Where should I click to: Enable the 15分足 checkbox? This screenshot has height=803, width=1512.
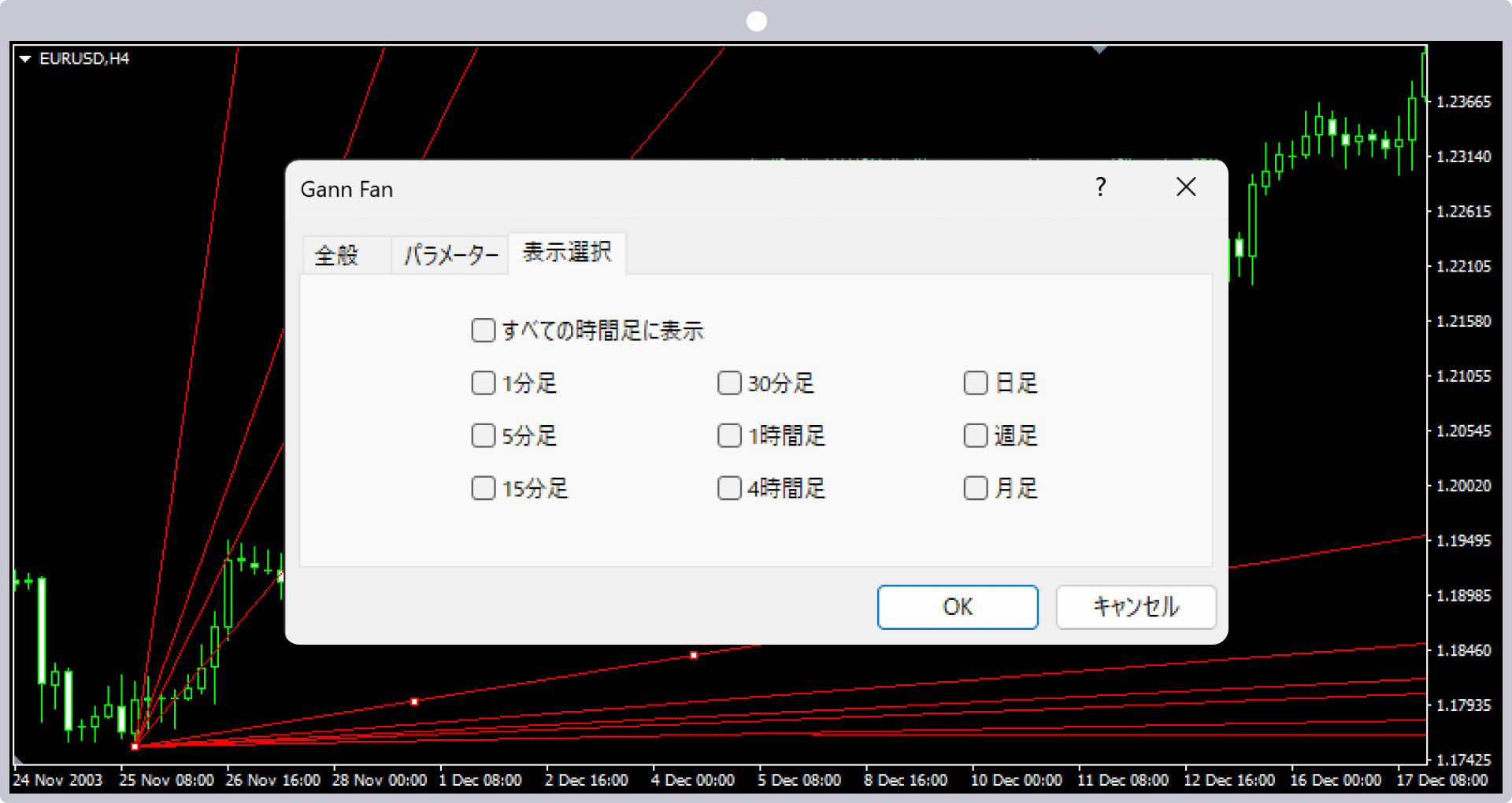[x=484, y=488]
